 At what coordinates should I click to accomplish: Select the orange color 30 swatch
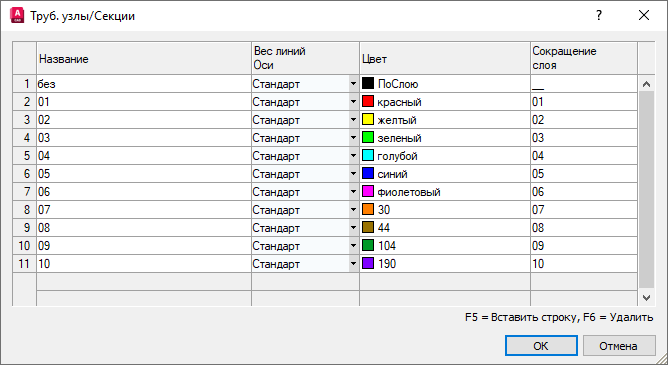(368, 209)
